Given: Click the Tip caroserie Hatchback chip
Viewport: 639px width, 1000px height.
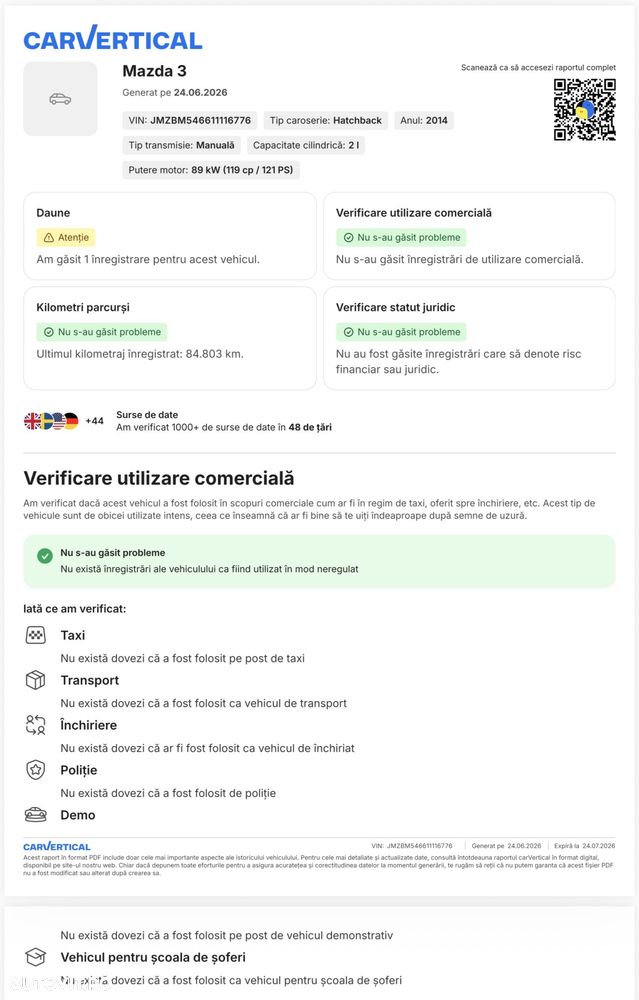Looking at the screenshot, I should coord(326,120).
